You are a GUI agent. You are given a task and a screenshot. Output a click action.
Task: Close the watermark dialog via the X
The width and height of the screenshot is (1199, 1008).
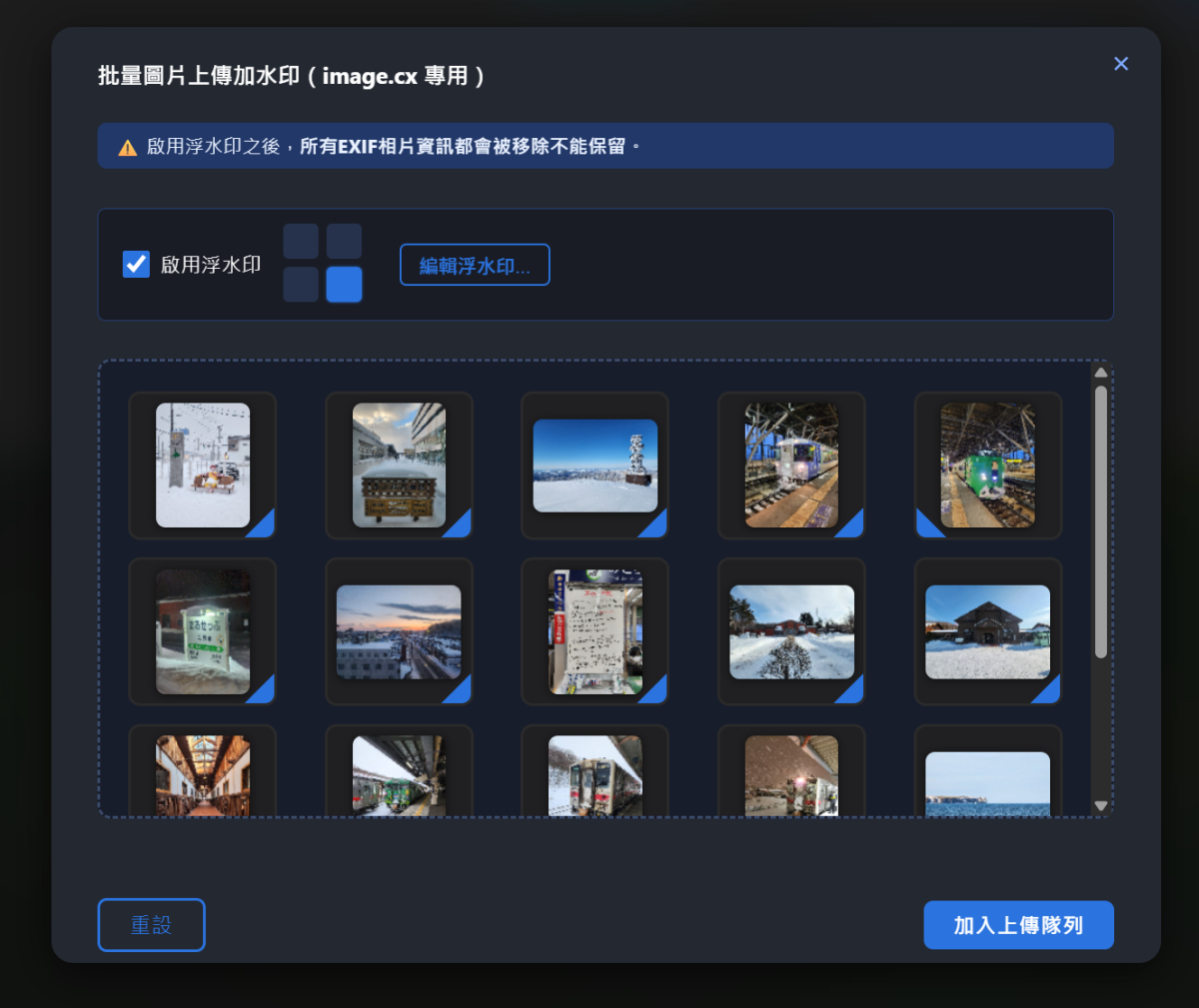point(1120,63)
